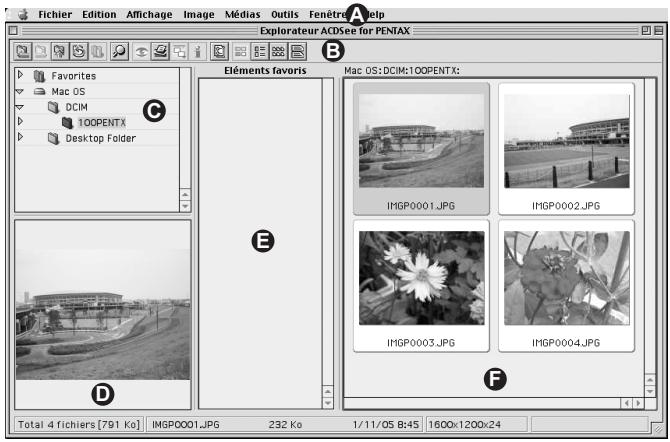Click the 232 Ko size in the status bar
670x442 pixels.
[x=285, y=424]
